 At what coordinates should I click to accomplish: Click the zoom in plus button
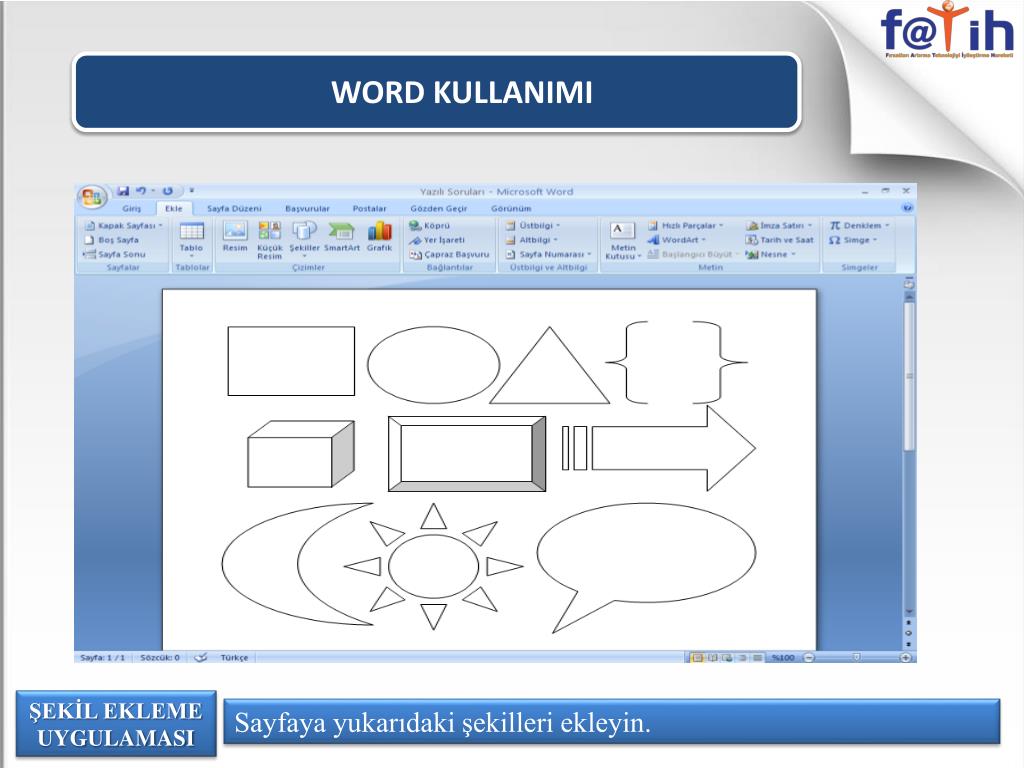click(906, 658)
